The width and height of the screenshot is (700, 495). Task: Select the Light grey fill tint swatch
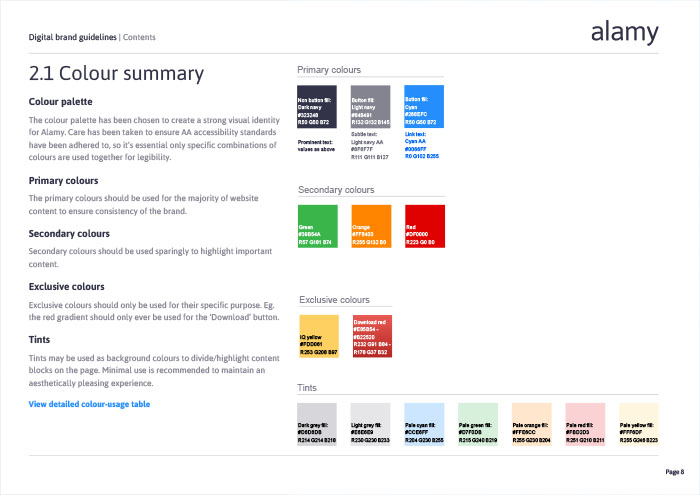point(371,424)
